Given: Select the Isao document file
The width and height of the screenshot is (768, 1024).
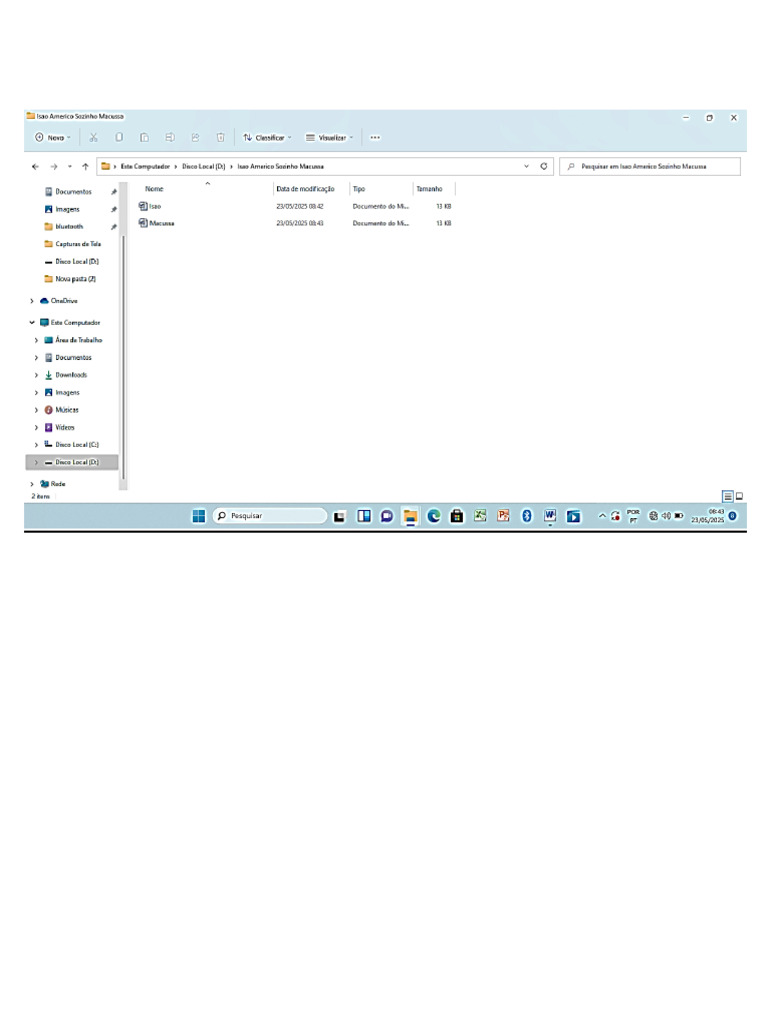Looking at the screenshot, I should pos(150,206).
